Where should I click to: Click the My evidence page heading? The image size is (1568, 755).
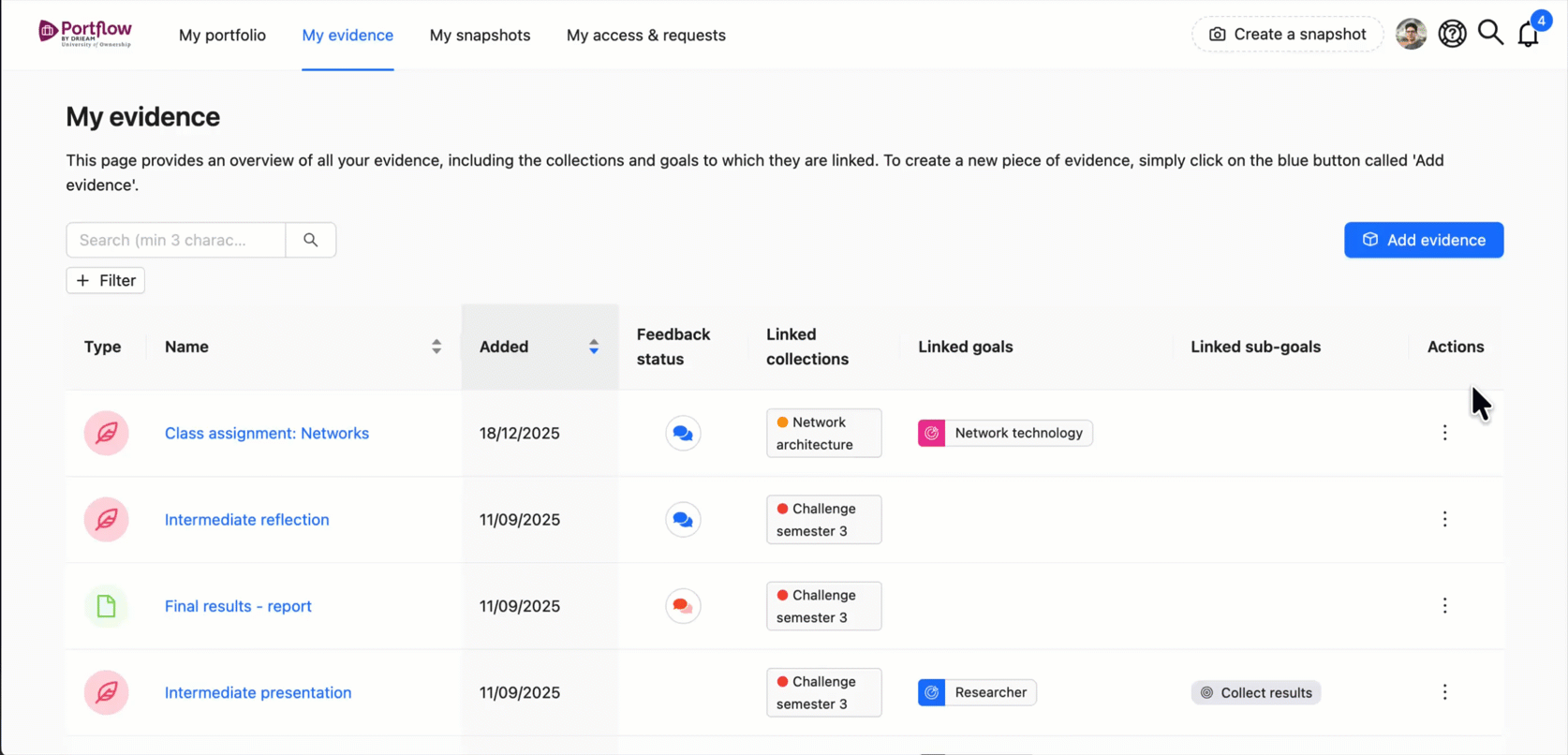click(x=143, y=117)
